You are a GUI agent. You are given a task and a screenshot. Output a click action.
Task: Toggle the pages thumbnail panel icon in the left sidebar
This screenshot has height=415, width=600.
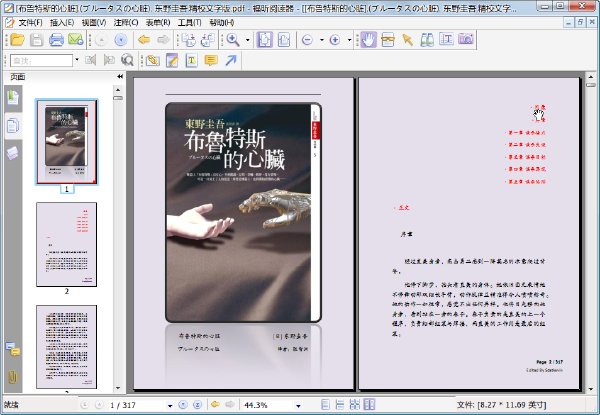[x=13, y=125]
